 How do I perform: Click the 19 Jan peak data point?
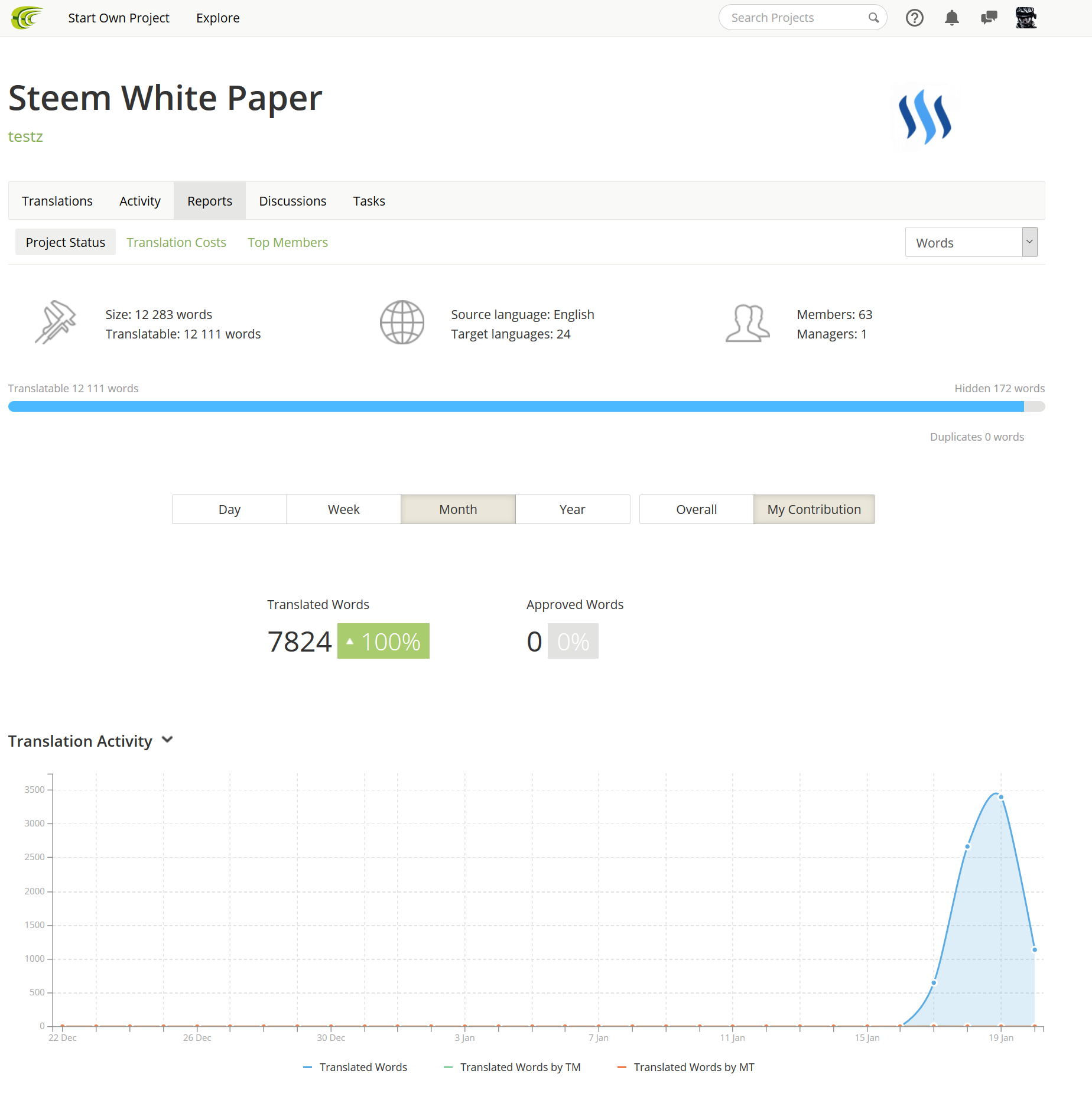pos(1001,797)
